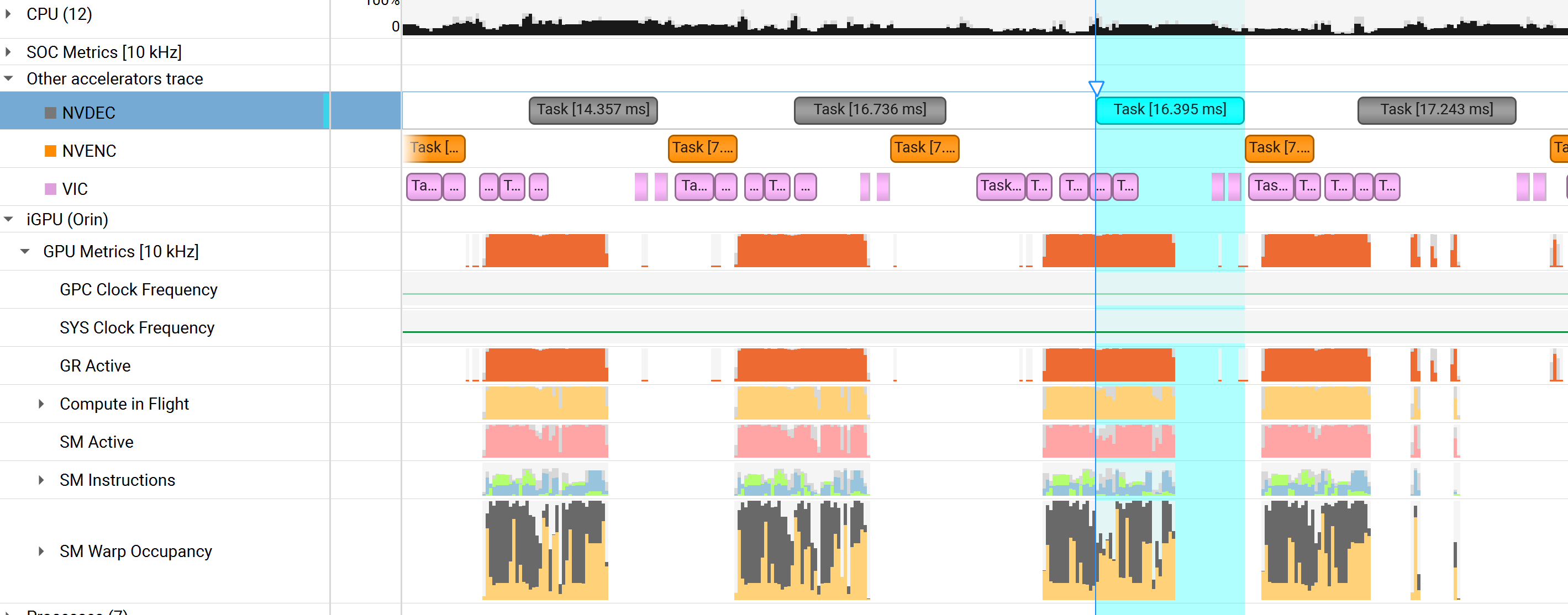
Task: Select the SM Active row
Action: (96, 442)
